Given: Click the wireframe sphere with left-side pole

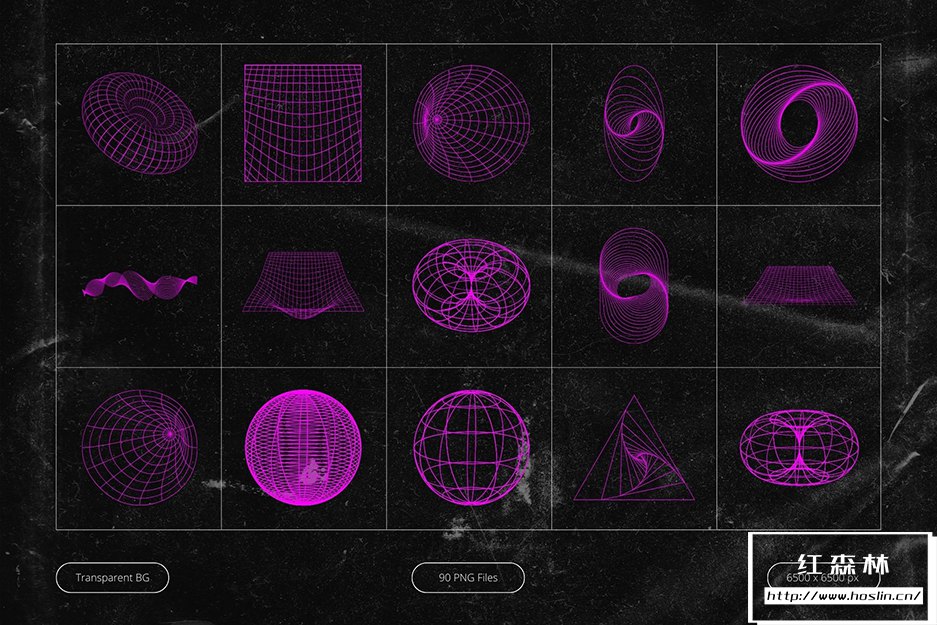Looking at the screenshot, I should [471, 123].
